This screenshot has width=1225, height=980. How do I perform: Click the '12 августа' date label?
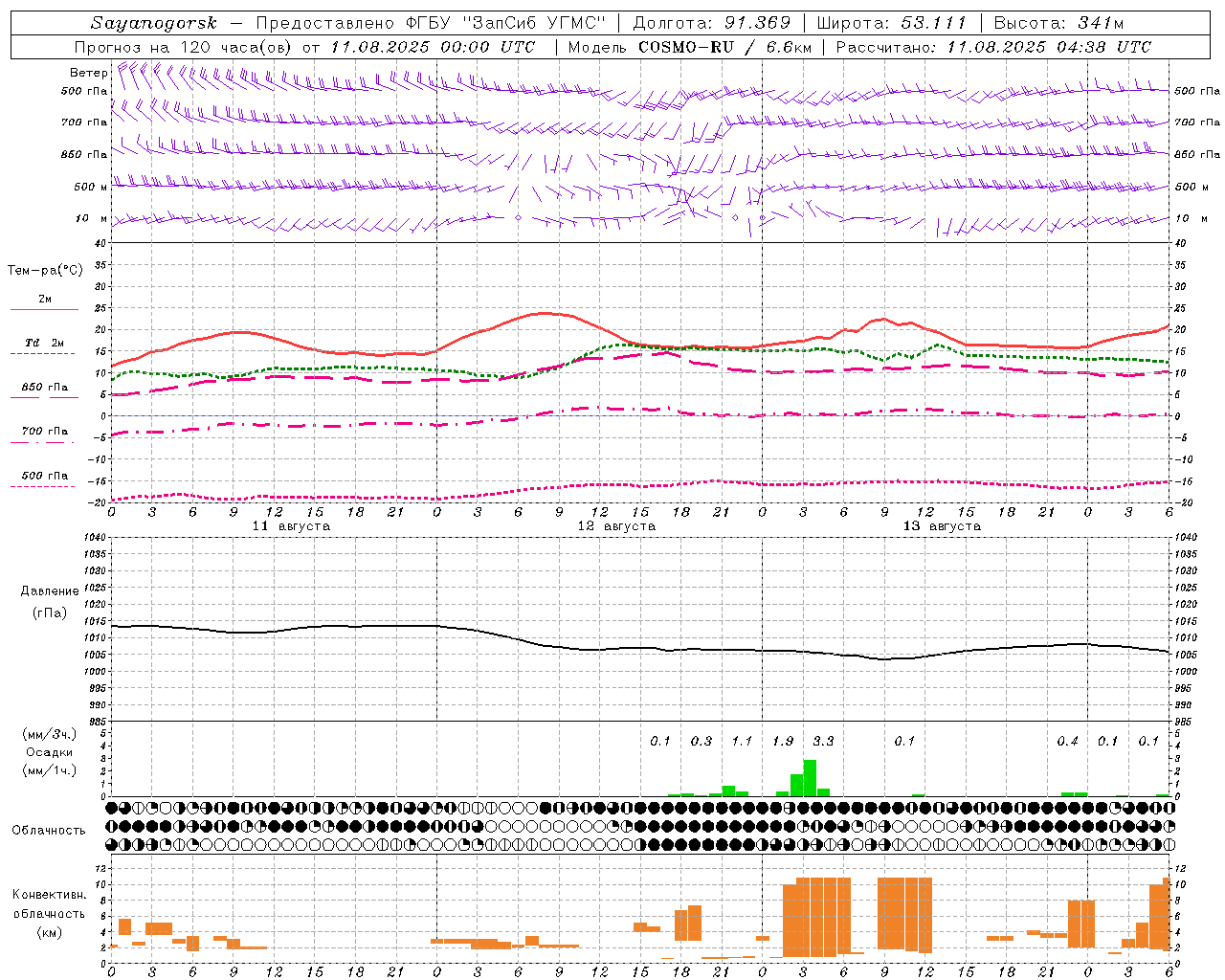tap(616, 526)
